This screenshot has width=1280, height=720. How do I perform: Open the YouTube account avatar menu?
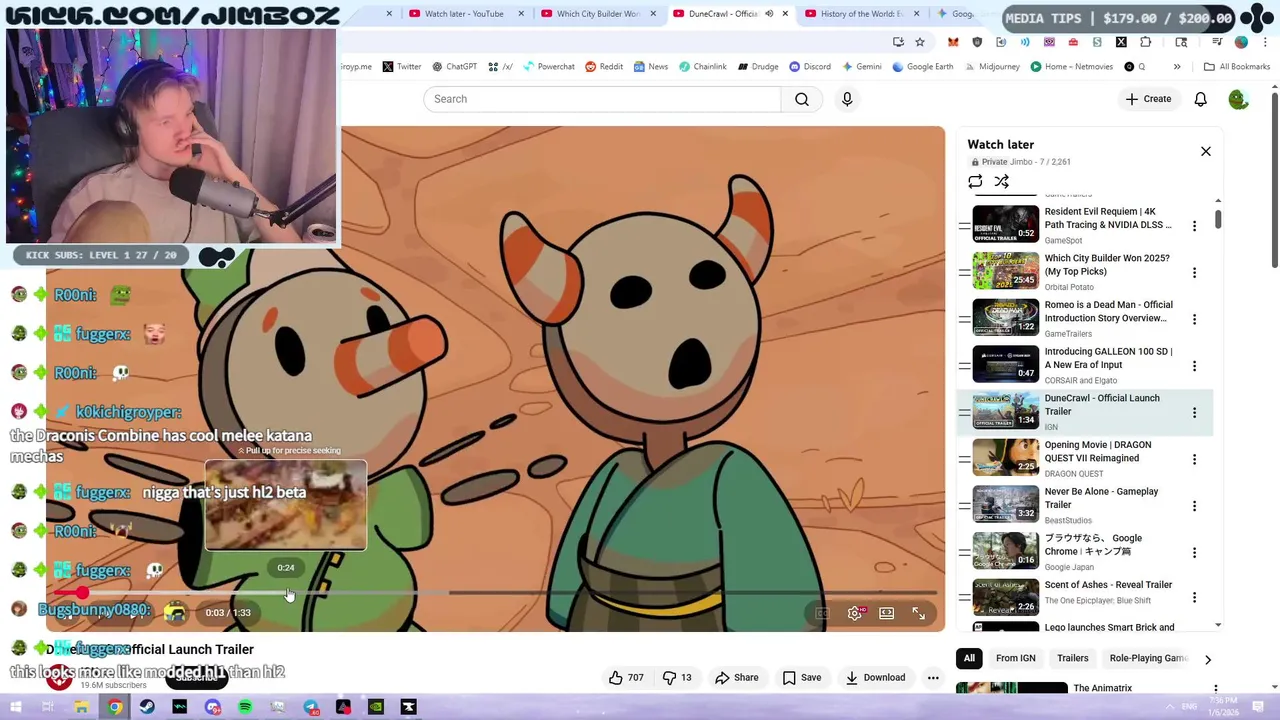tap(1238, 99)
